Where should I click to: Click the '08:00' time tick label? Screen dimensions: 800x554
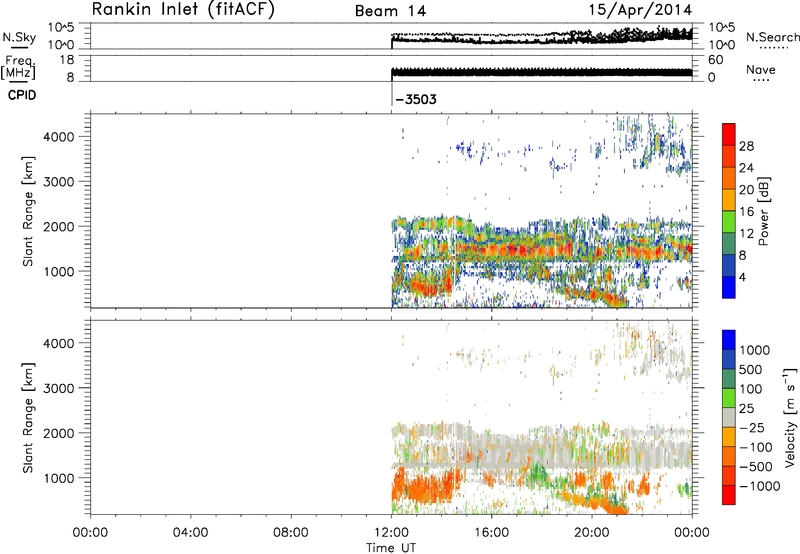point(291,533)
